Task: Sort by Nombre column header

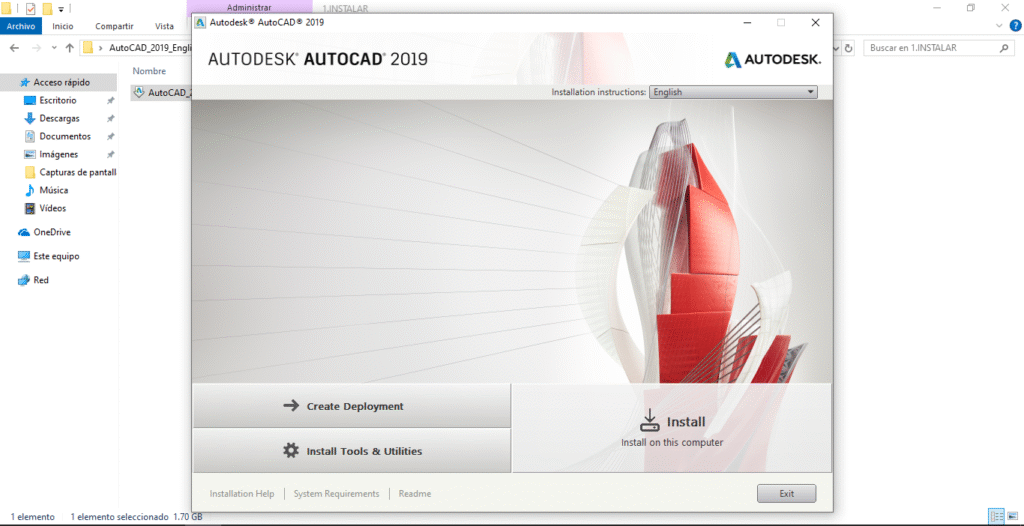Action: (x=149, y=71)
